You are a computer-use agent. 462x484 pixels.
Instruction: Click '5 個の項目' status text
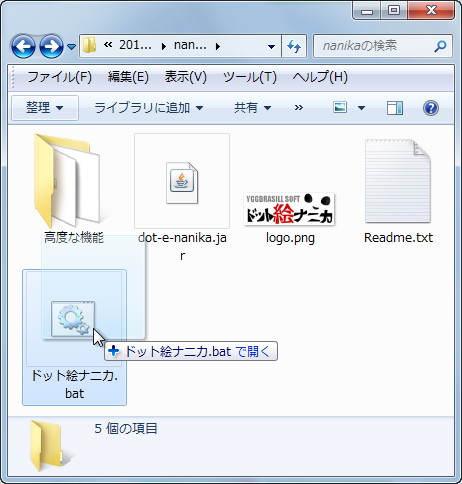click(x=126, y=428)
